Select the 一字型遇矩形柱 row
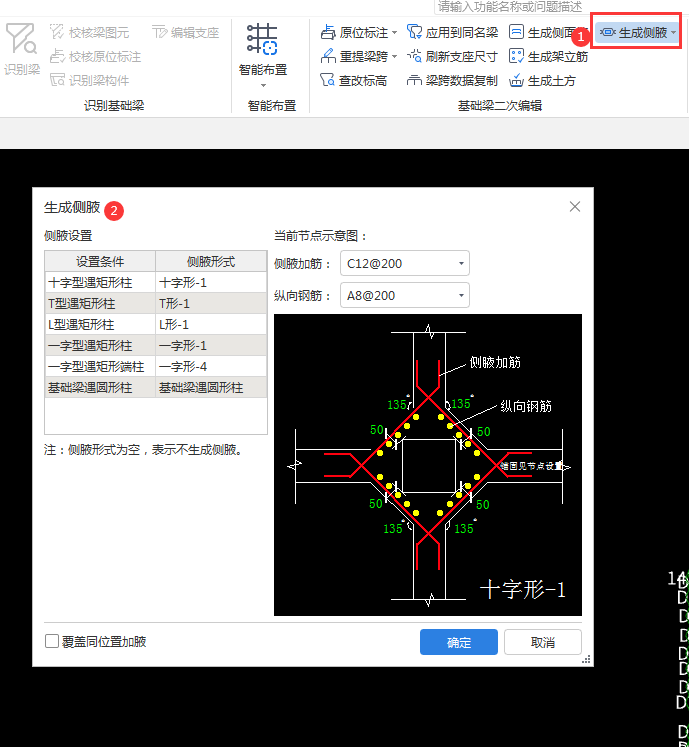Image resolution: width=689 pixels, height=747 pixels. click(x=155, y=345)
